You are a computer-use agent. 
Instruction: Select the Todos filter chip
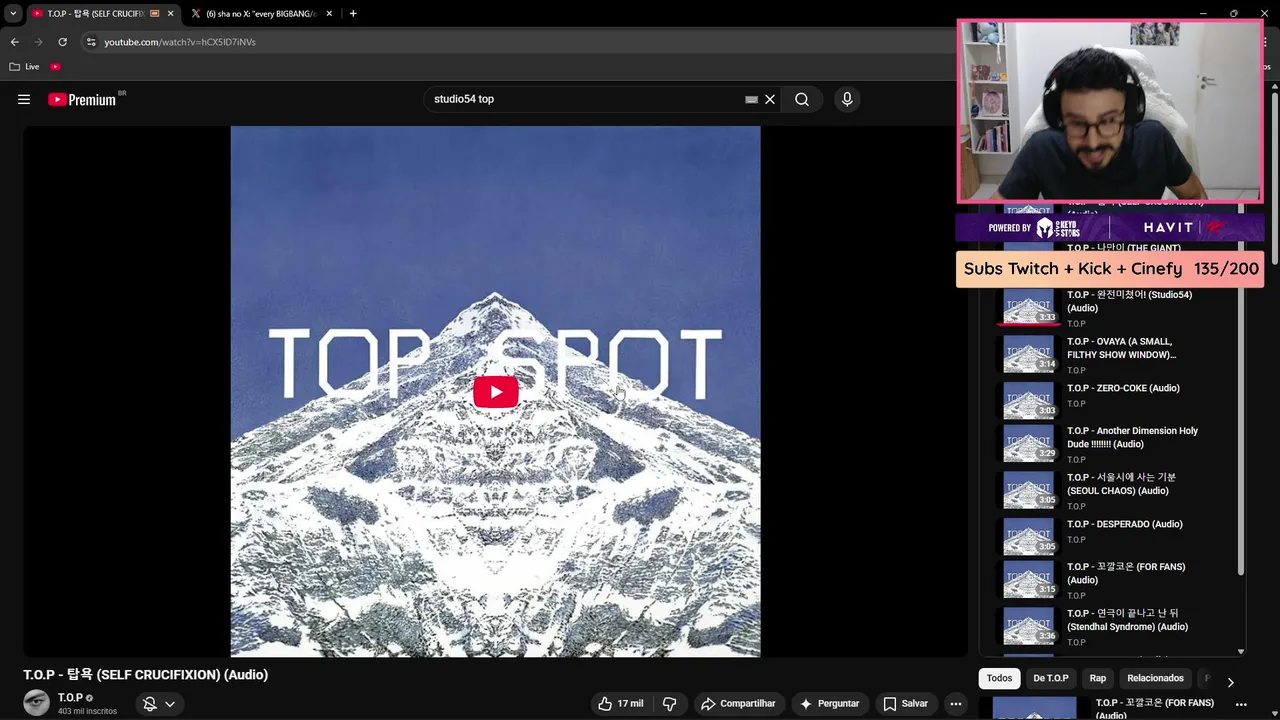click(x=999, y=678)
